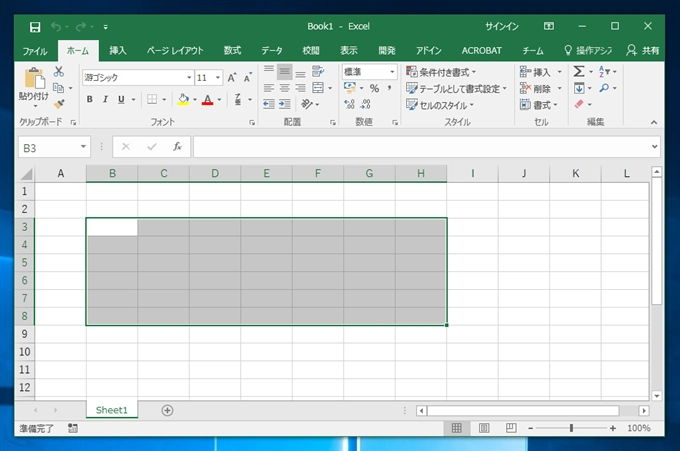Click the Percent Style icon
Image resolution: width=680 pixels, height=451 pixels.
(x=374, y=88)
